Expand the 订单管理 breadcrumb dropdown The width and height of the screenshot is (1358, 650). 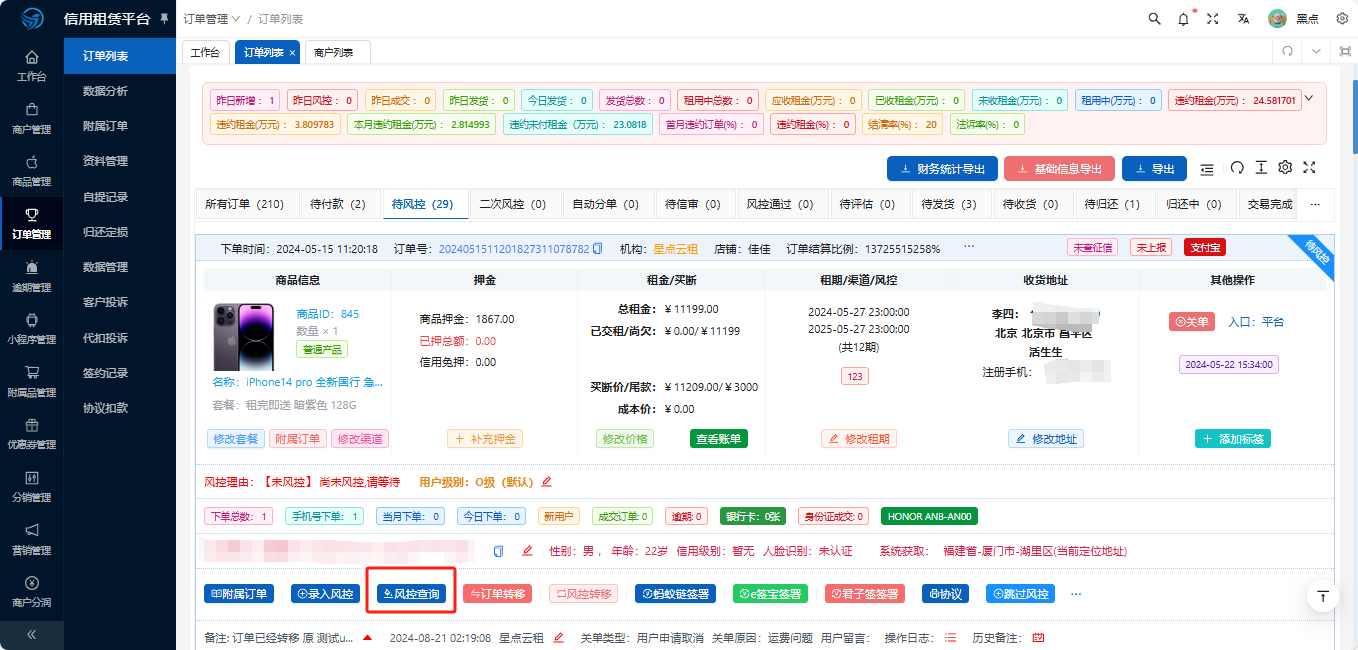pyautogui.click(x=212, y=19)
